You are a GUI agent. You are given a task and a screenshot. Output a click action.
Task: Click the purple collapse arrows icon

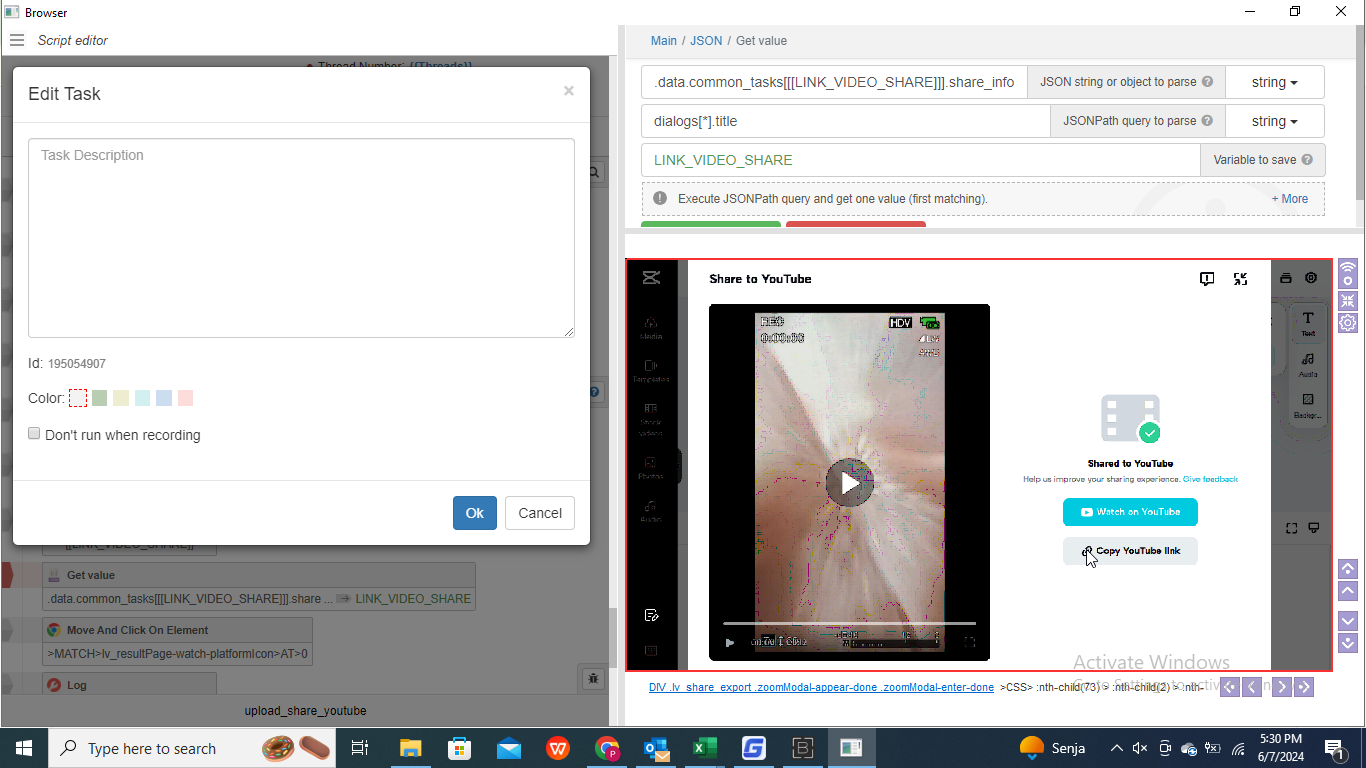click(1348, 300)
